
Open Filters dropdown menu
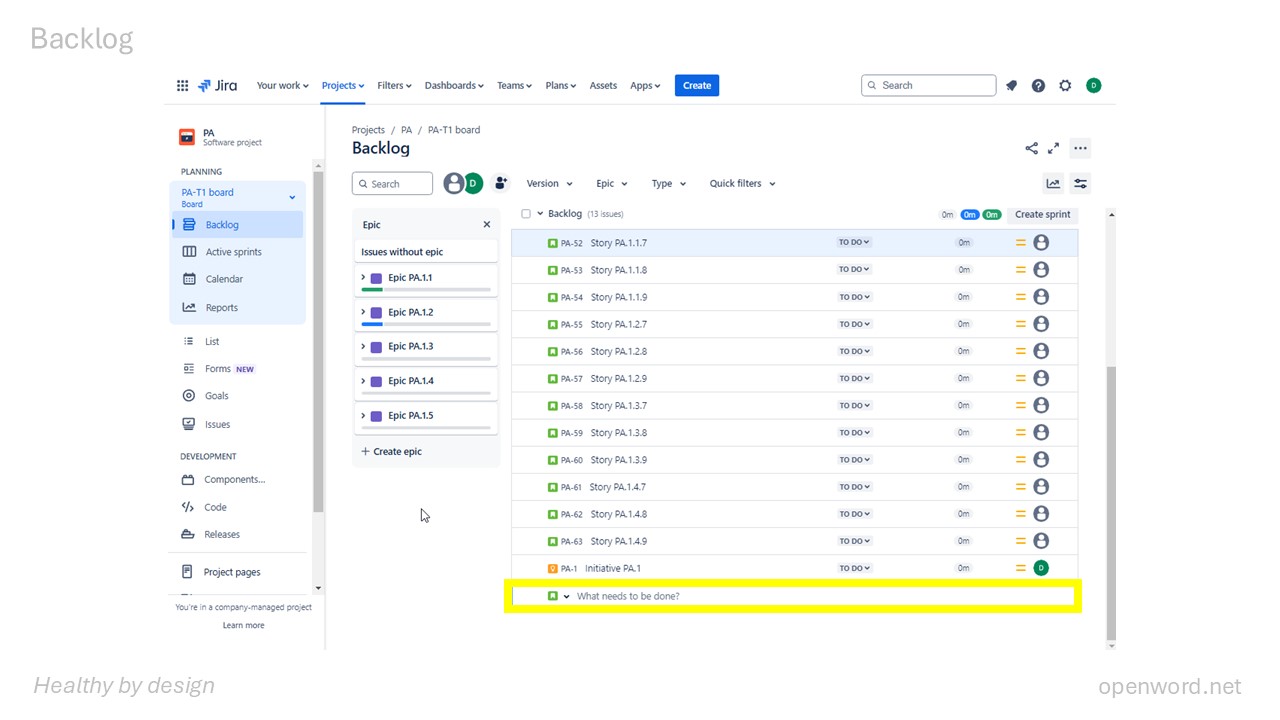point(396,86)
